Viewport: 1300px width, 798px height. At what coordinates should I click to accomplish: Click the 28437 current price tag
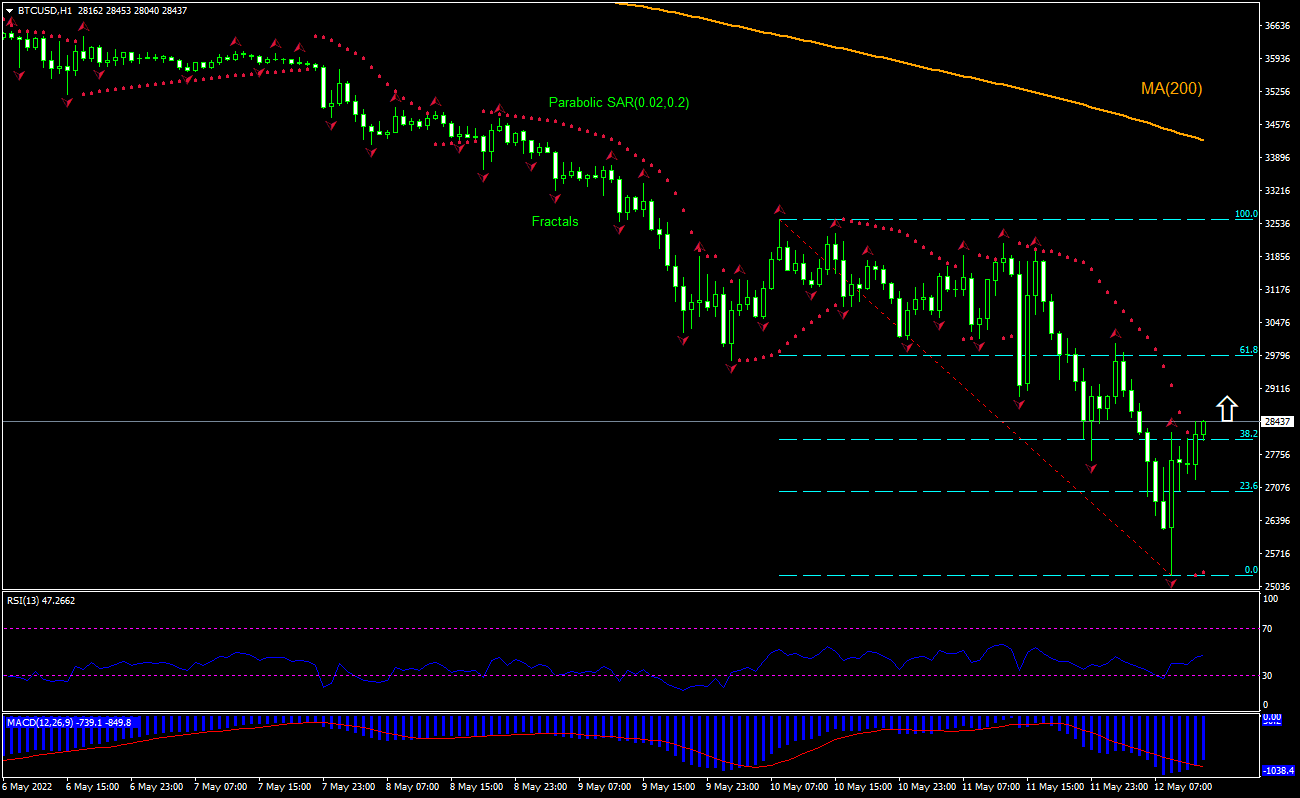tap(1279, 422)
